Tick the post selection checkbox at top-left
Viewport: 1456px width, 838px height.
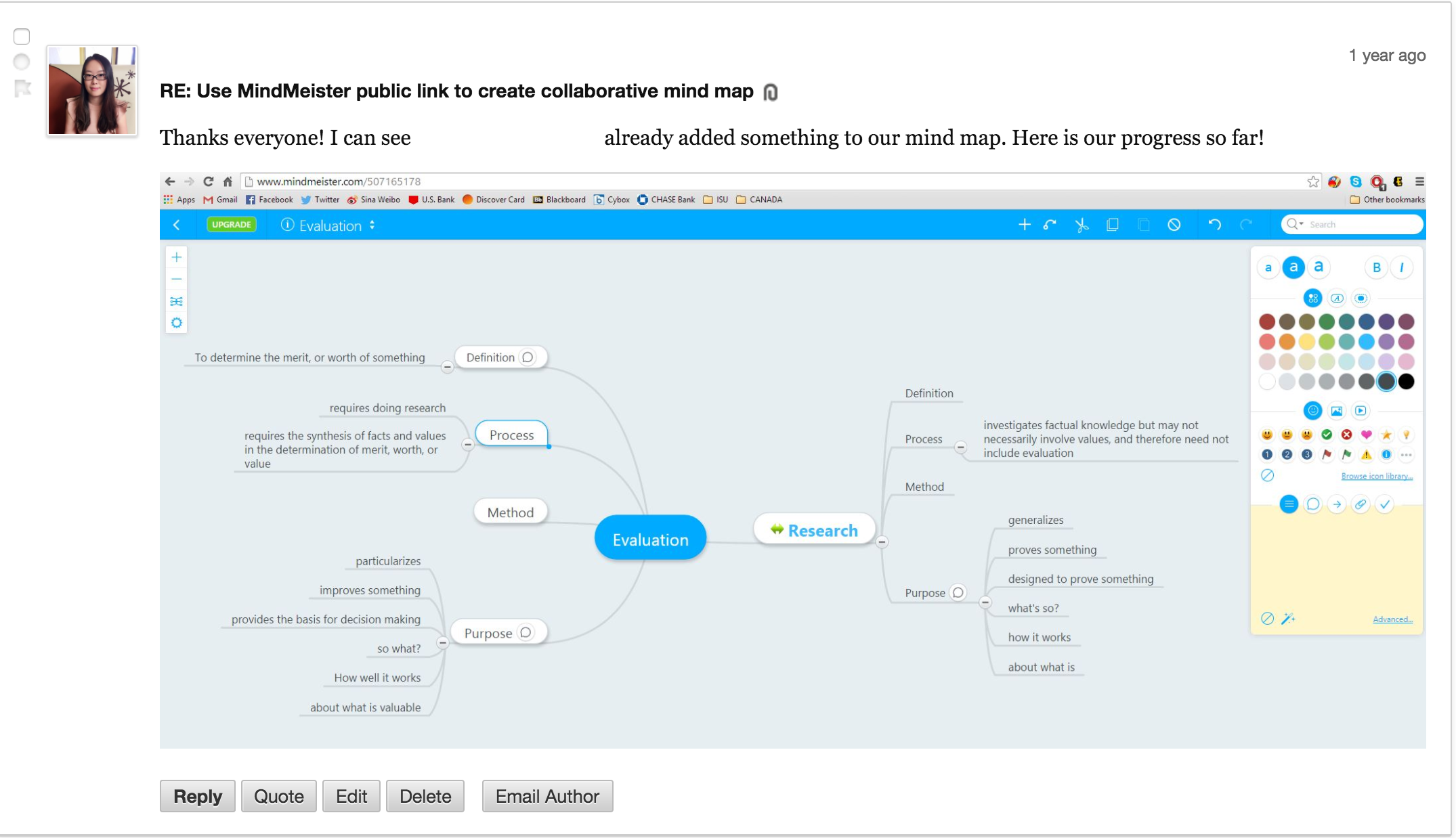point(22,37)
